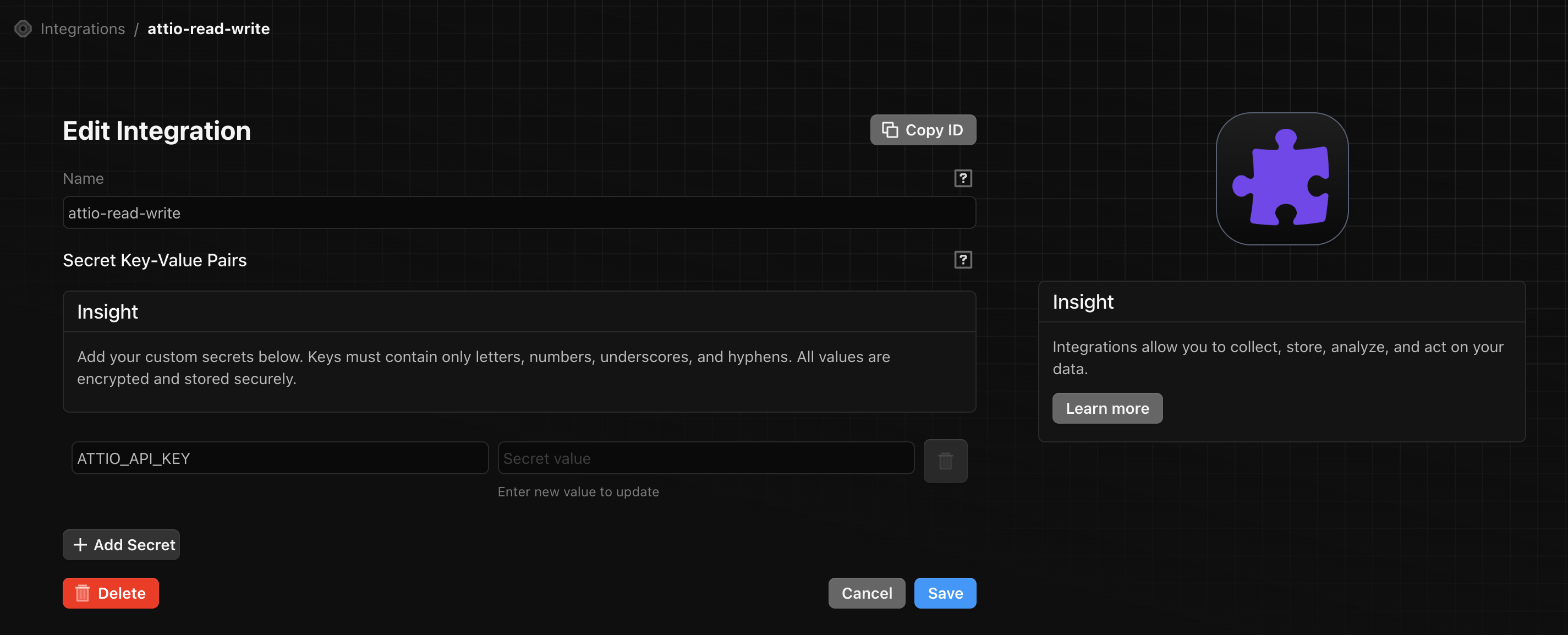Viewport: 1568px width, 635px height.
Task: Copy the integration ID
Action: (923, 130)
